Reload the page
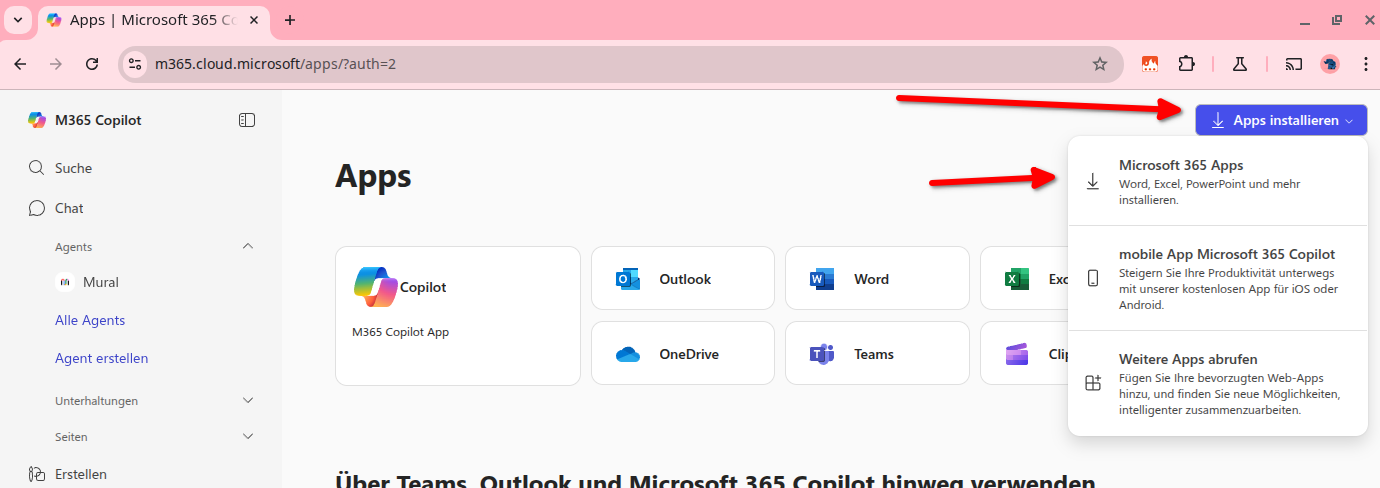 92,64
